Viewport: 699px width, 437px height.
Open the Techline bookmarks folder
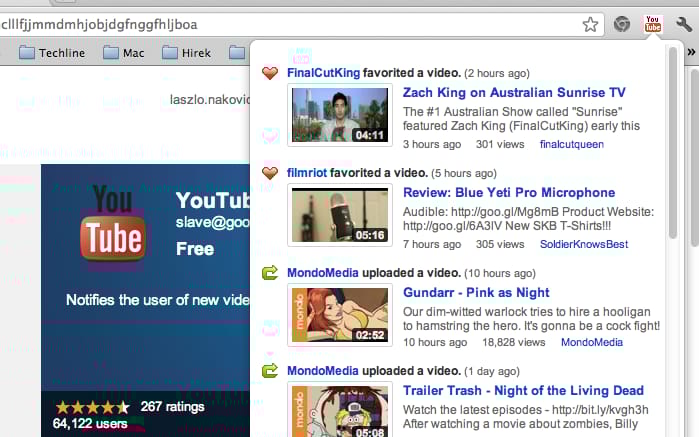click(52, 53)
